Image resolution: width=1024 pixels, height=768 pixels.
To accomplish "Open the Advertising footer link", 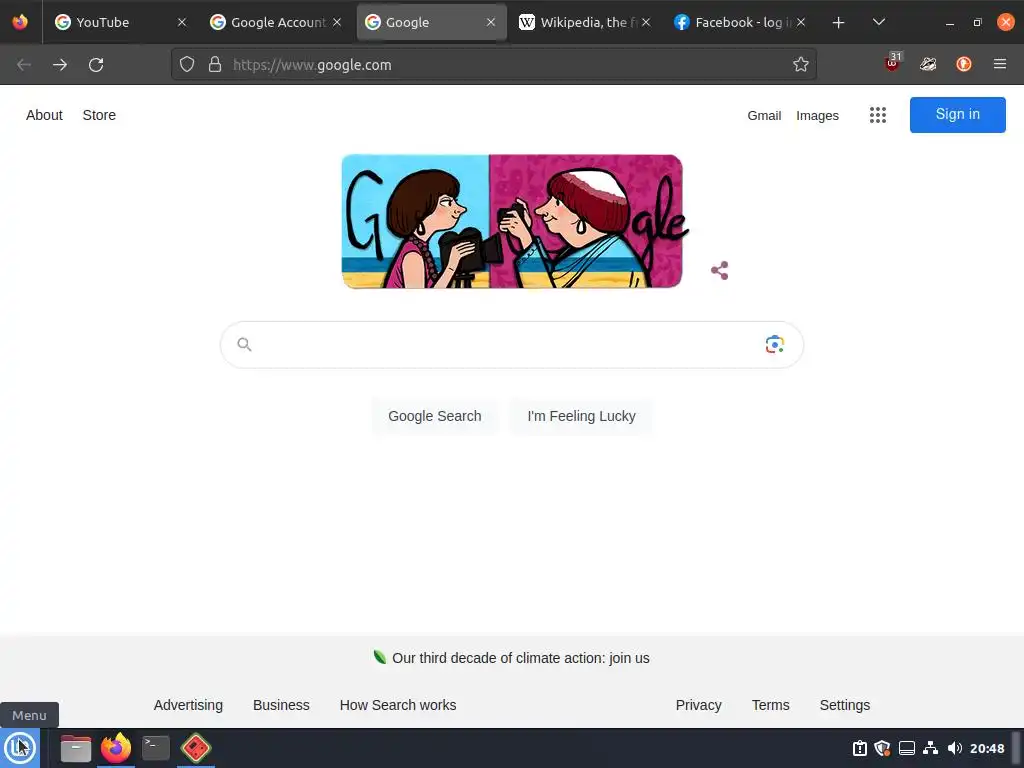I will [x=188, y=705].
